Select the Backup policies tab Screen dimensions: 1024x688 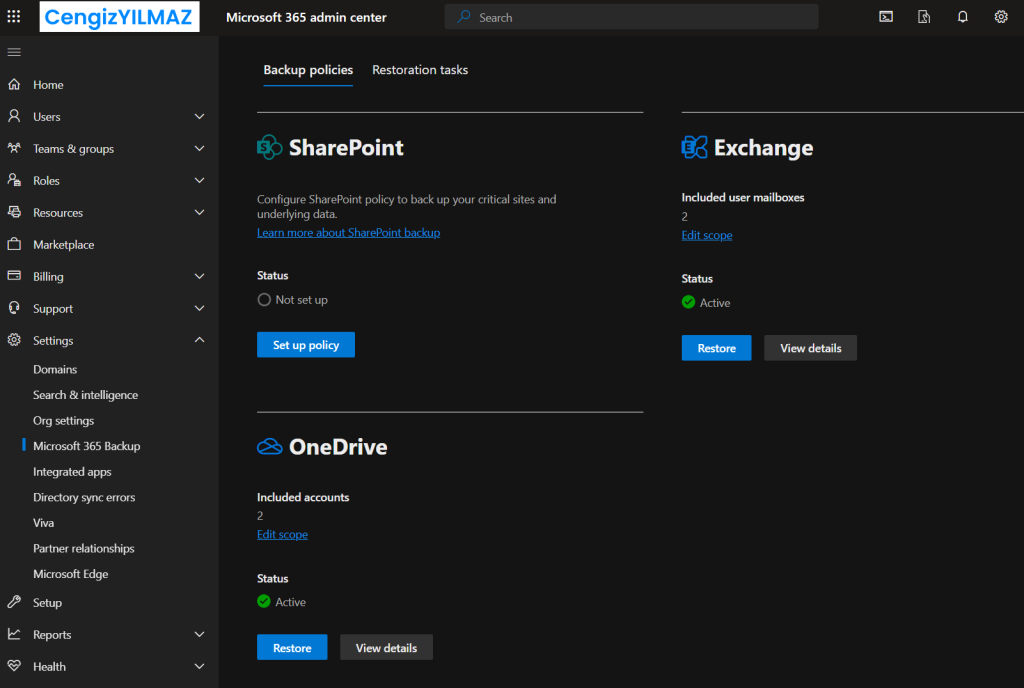pos(308,70)
